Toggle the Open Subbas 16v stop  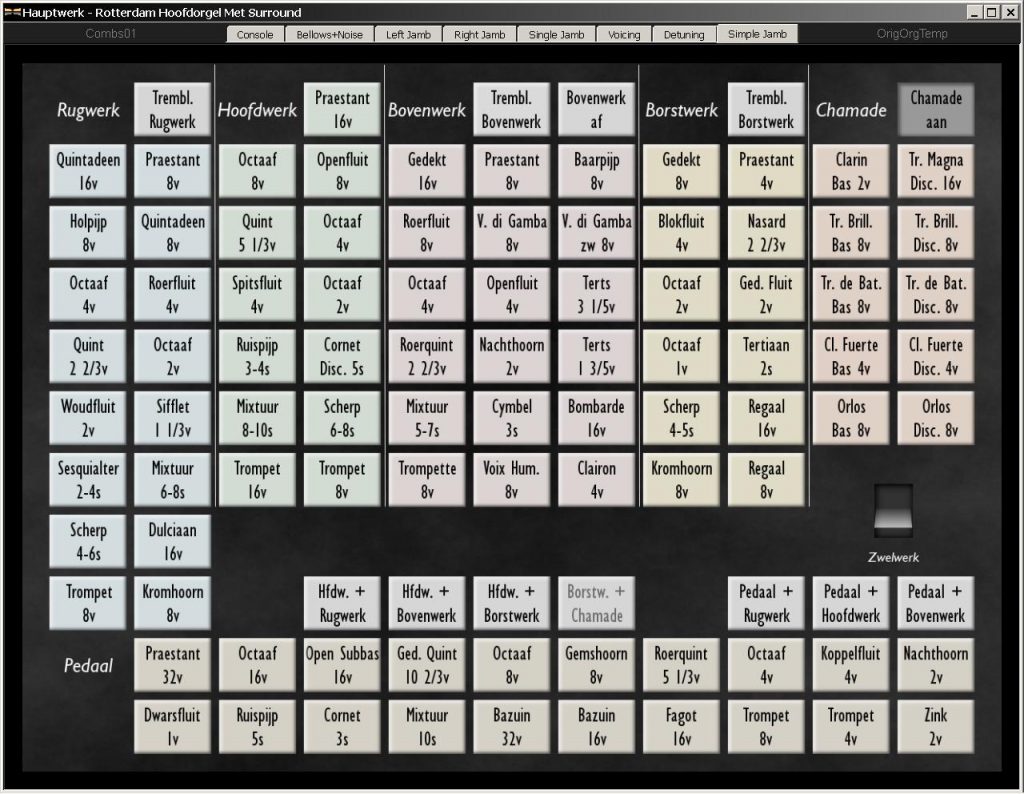(x=342, y=665)
